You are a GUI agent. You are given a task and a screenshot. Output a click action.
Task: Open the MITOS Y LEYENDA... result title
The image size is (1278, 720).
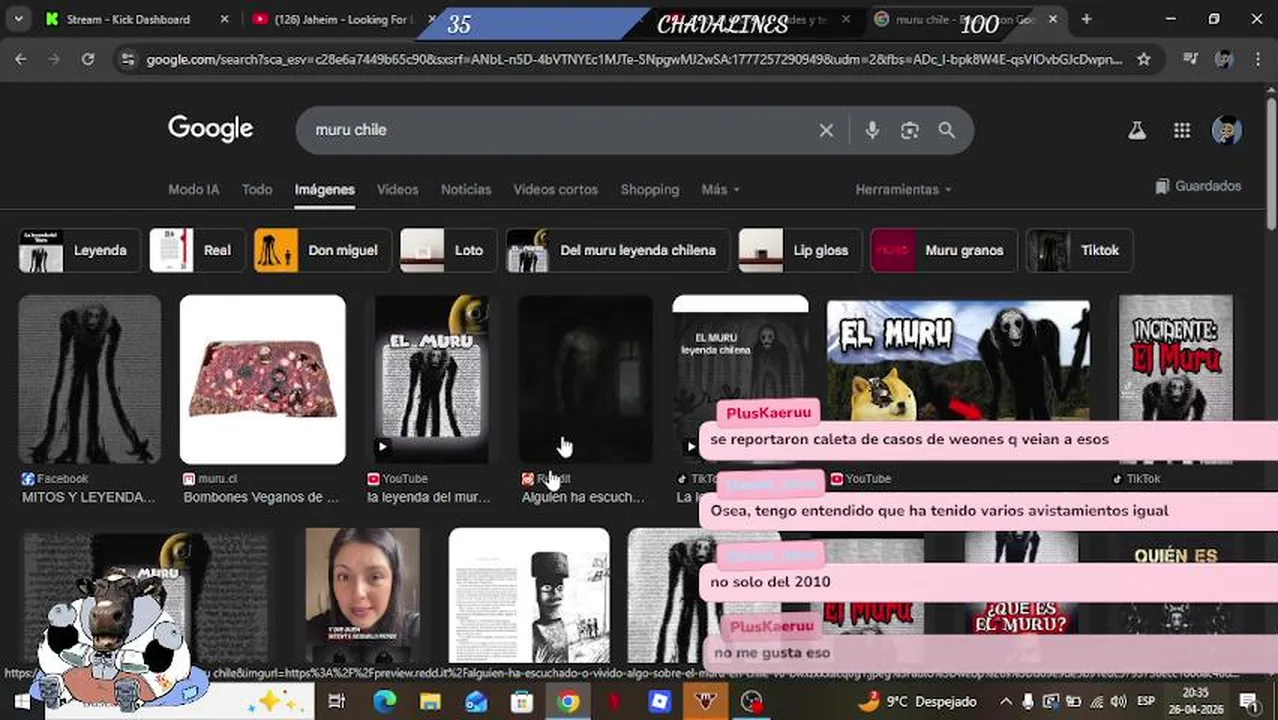(89, 497)
